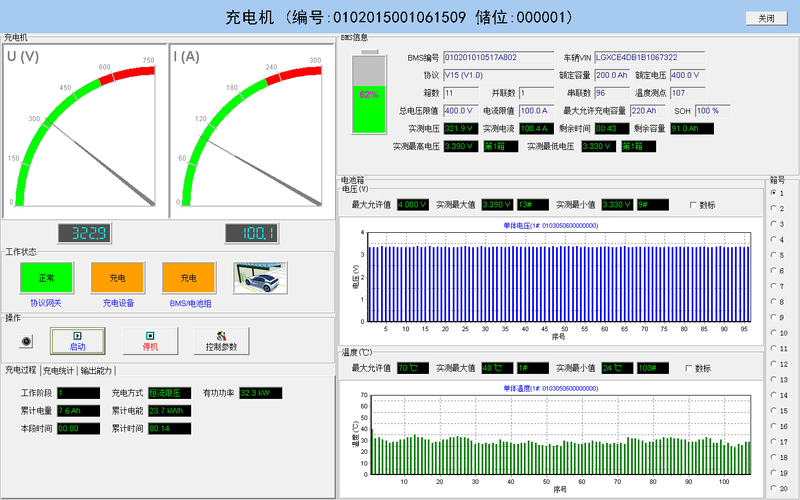Click the 剩余时间 value 00:43
Screen dimensions: 800x500
[612, 129]
